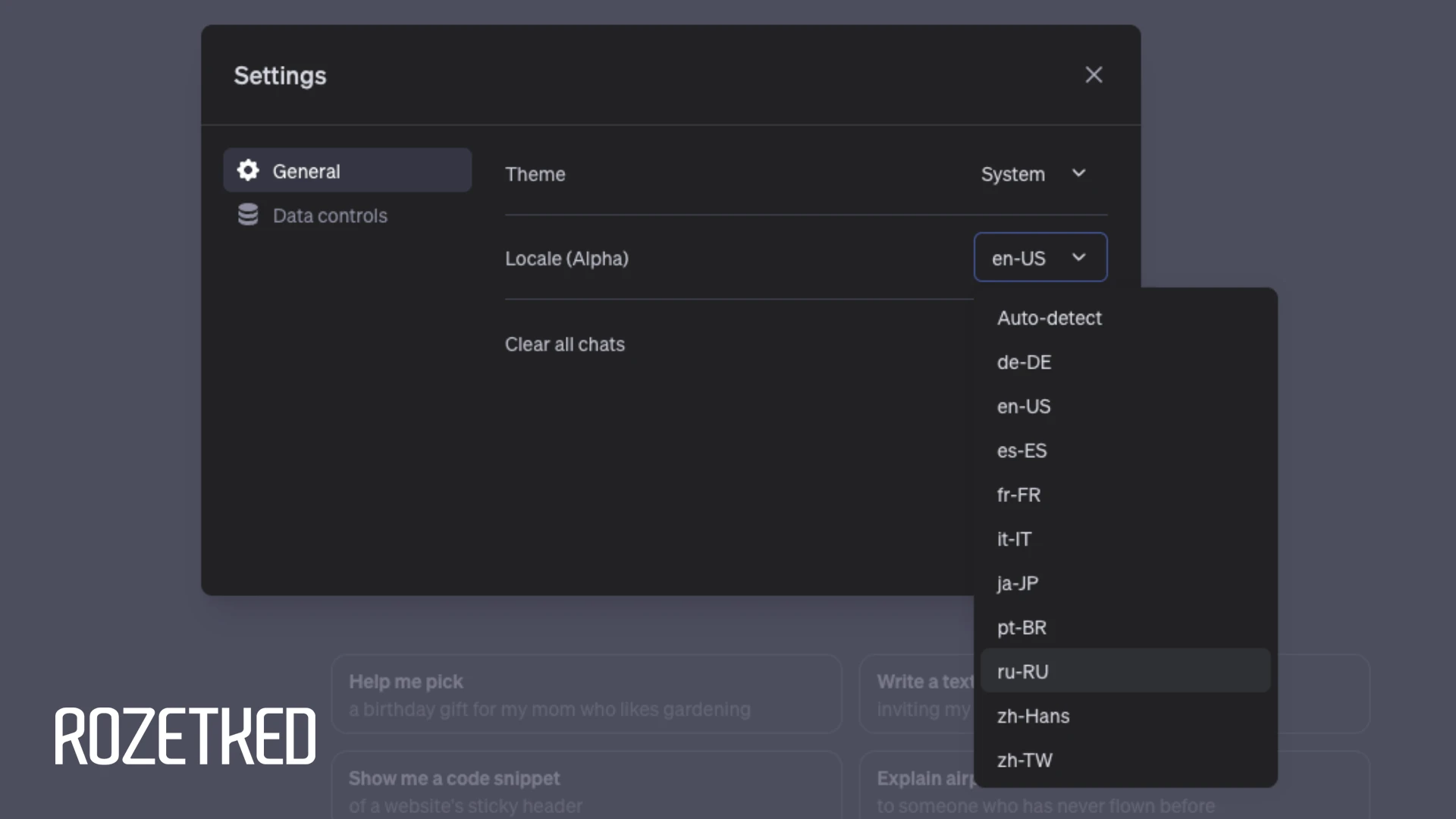This screenshot has height=819, width=1456.
Task: Pick es-ES locale option
Action: tap(1021, 450)
